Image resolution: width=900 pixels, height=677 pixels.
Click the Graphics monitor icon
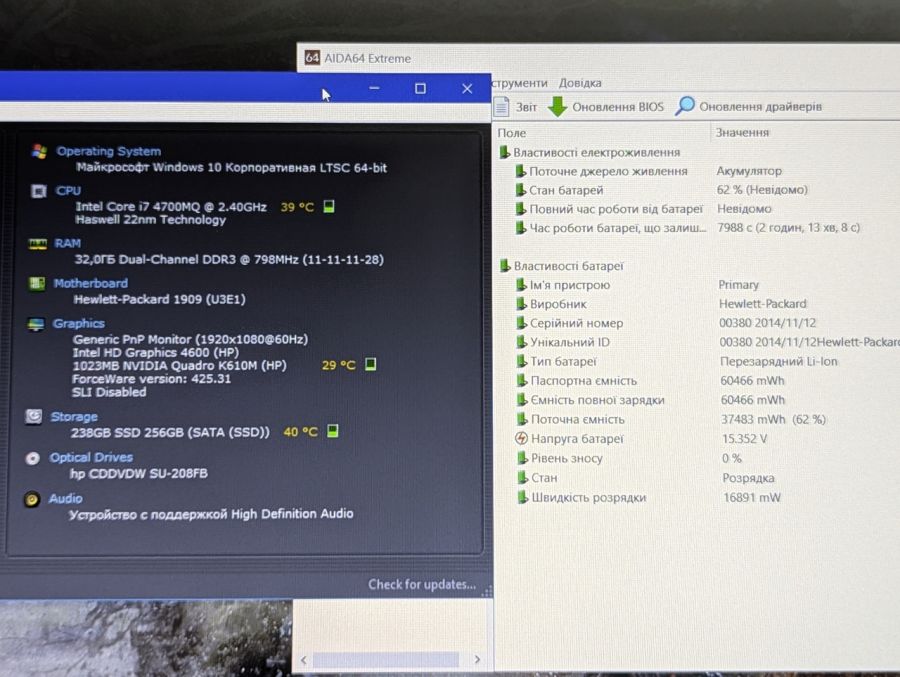pos(36,324)
